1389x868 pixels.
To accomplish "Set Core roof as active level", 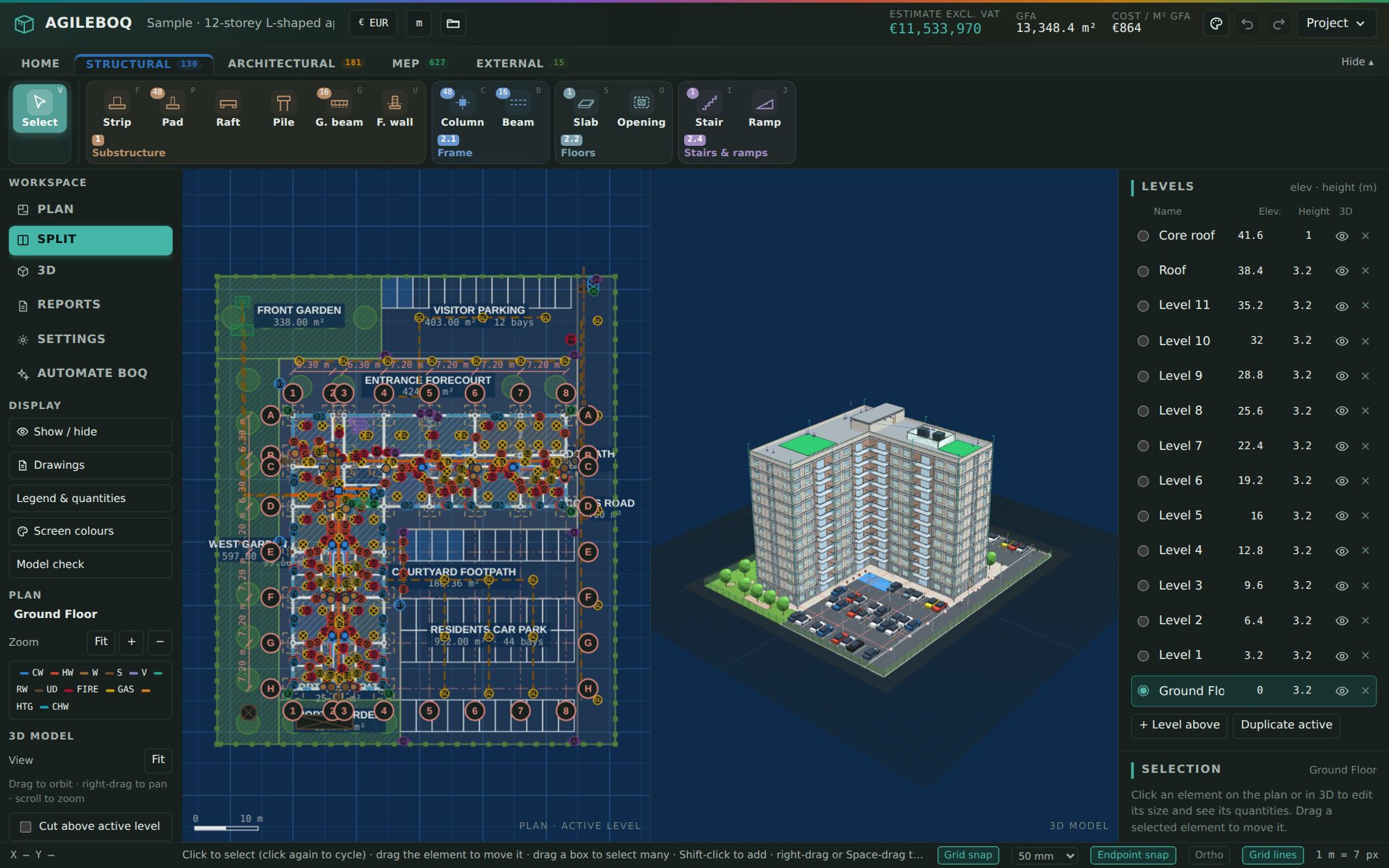I will (1143, 236).
